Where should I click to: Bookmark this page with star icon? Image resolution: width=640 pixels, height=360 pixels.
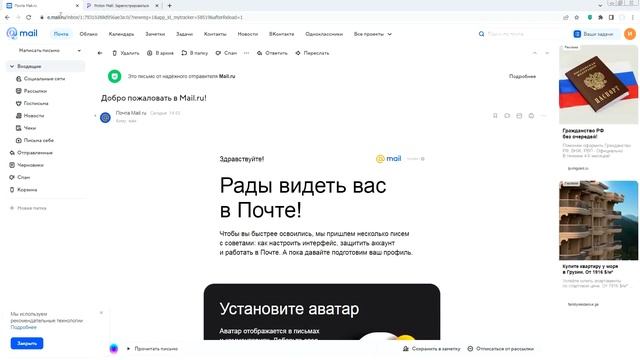click(x=577, y=17)
